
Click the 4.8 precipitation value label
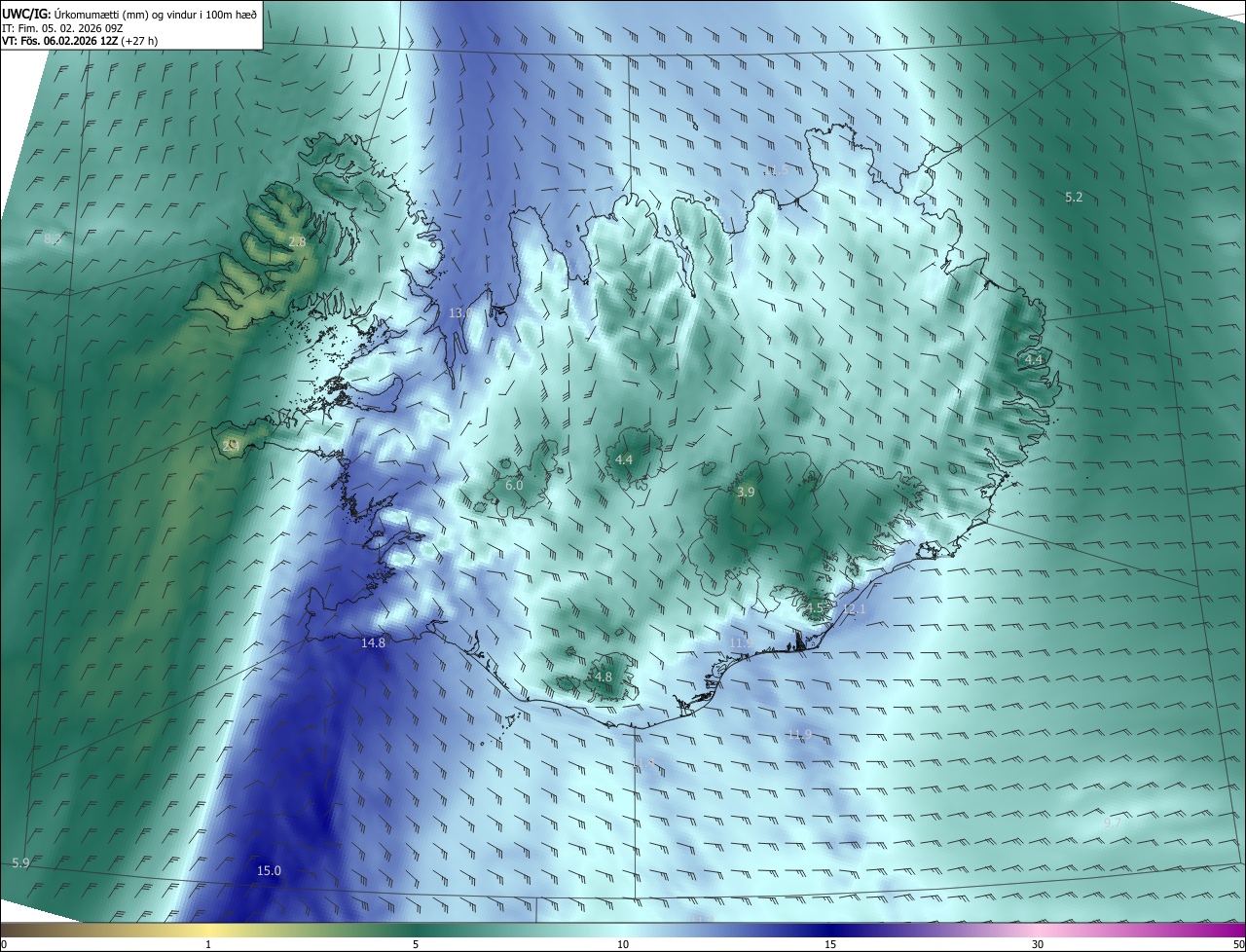[603, 677]
